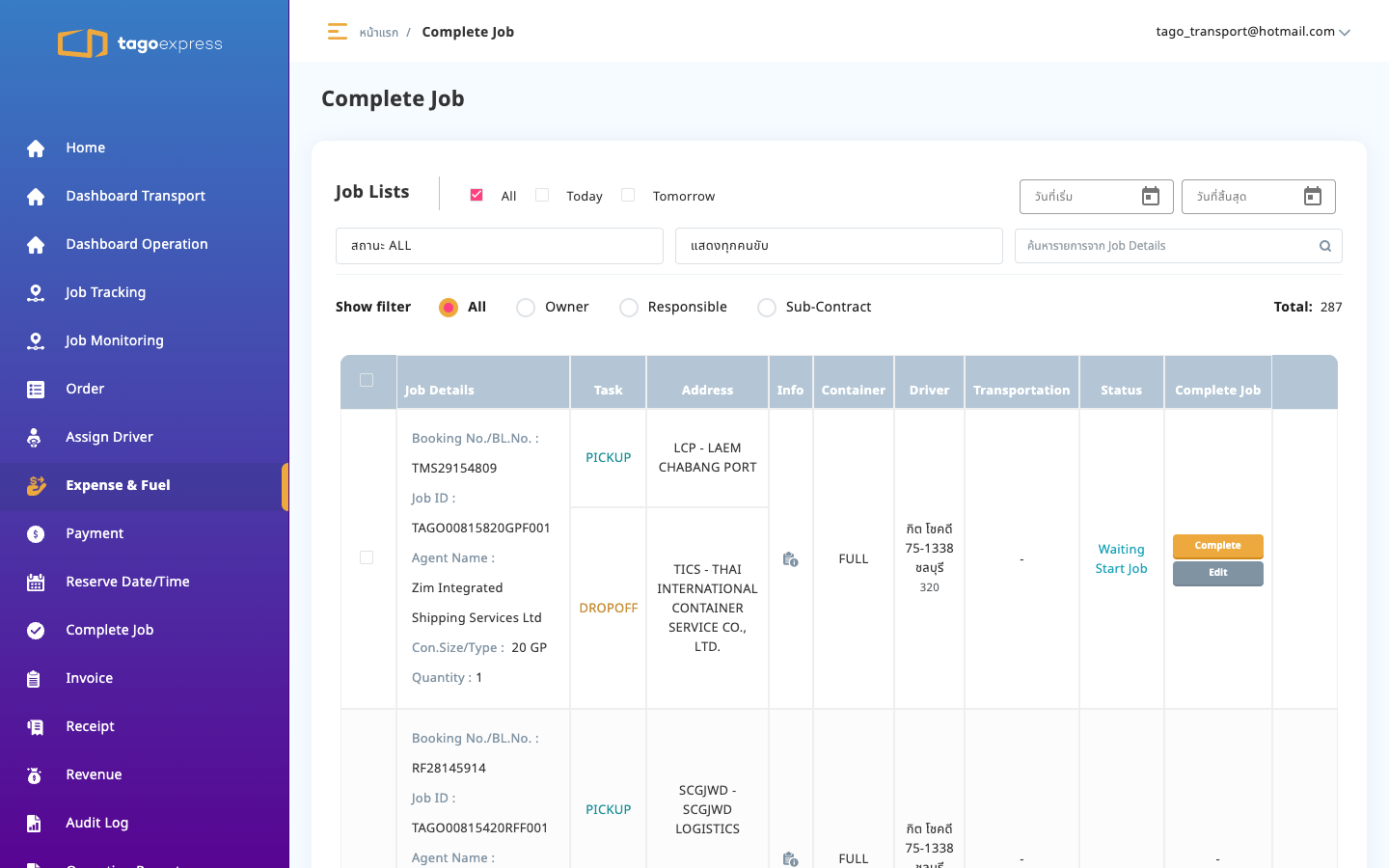Tick the row checkbox for TMS29154809
The width and height of the screenshot is (1389, 868).
coord(367,557)
